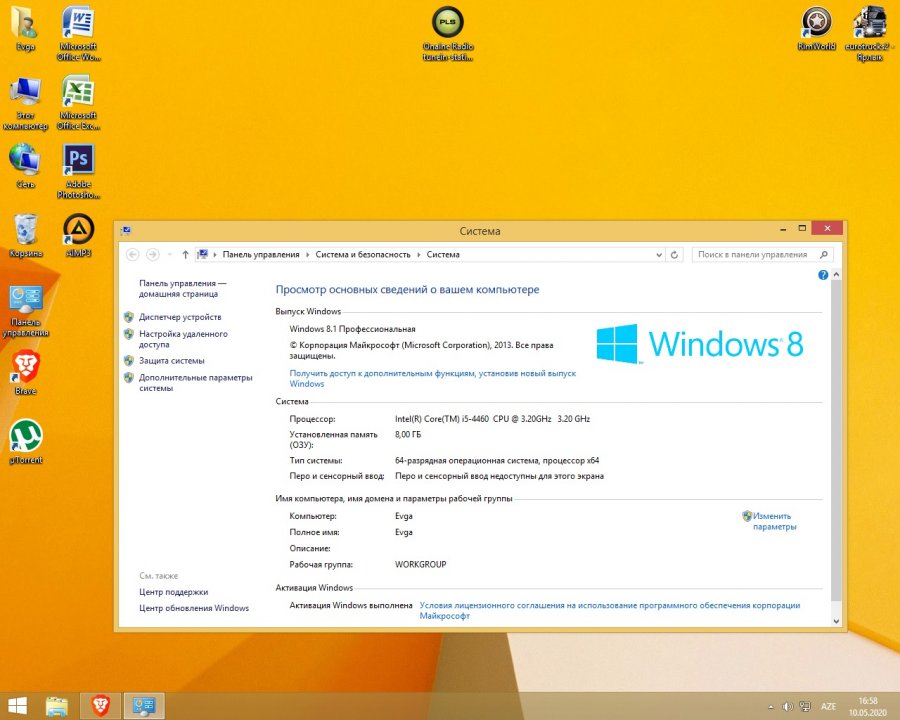This screenshot has width=900, height=720.
Task: Select the AIMP3 desktop icon
Action: point(78,236)
